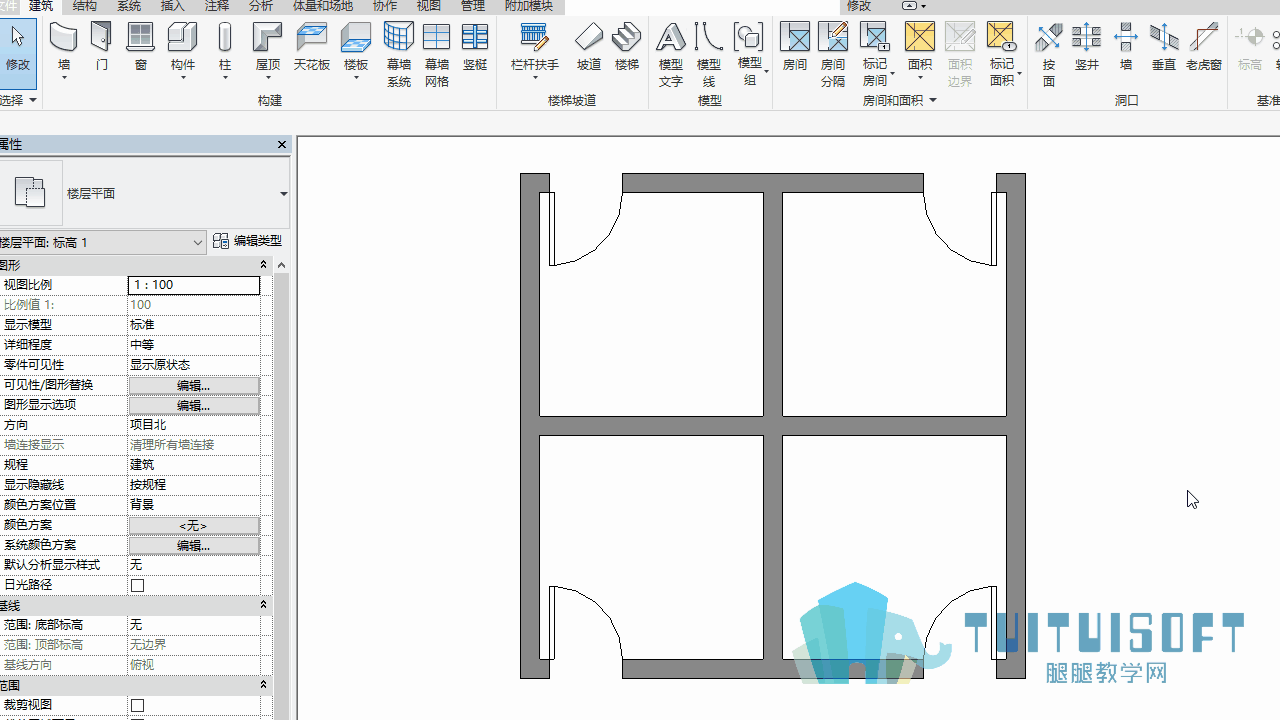Click the 老虎窗 (Dormer) opening icon

1204,38
